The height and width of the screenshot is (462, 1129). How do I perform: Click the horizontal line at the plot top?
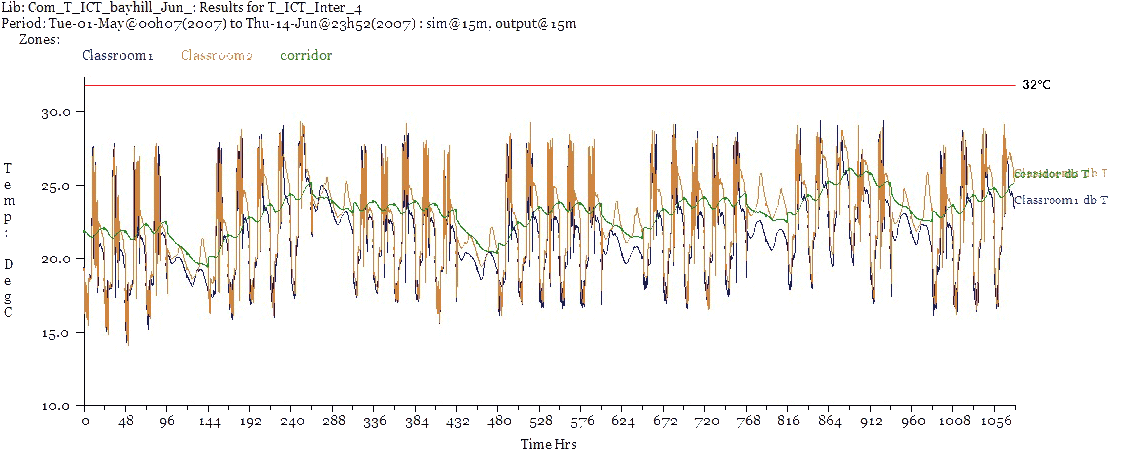click(548, 87)
